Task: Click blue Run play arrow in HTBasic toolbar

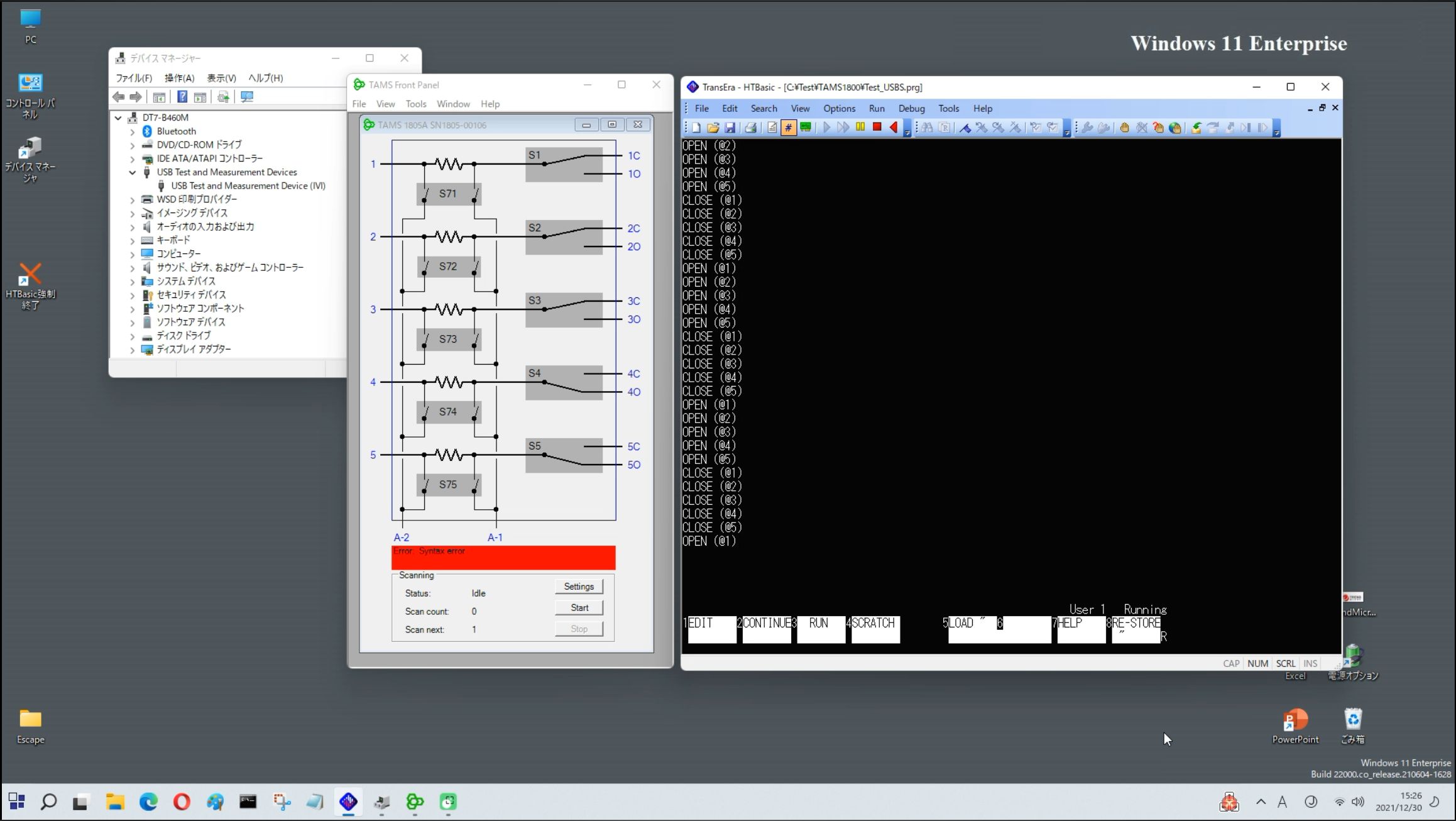Action: click(826, 128)
